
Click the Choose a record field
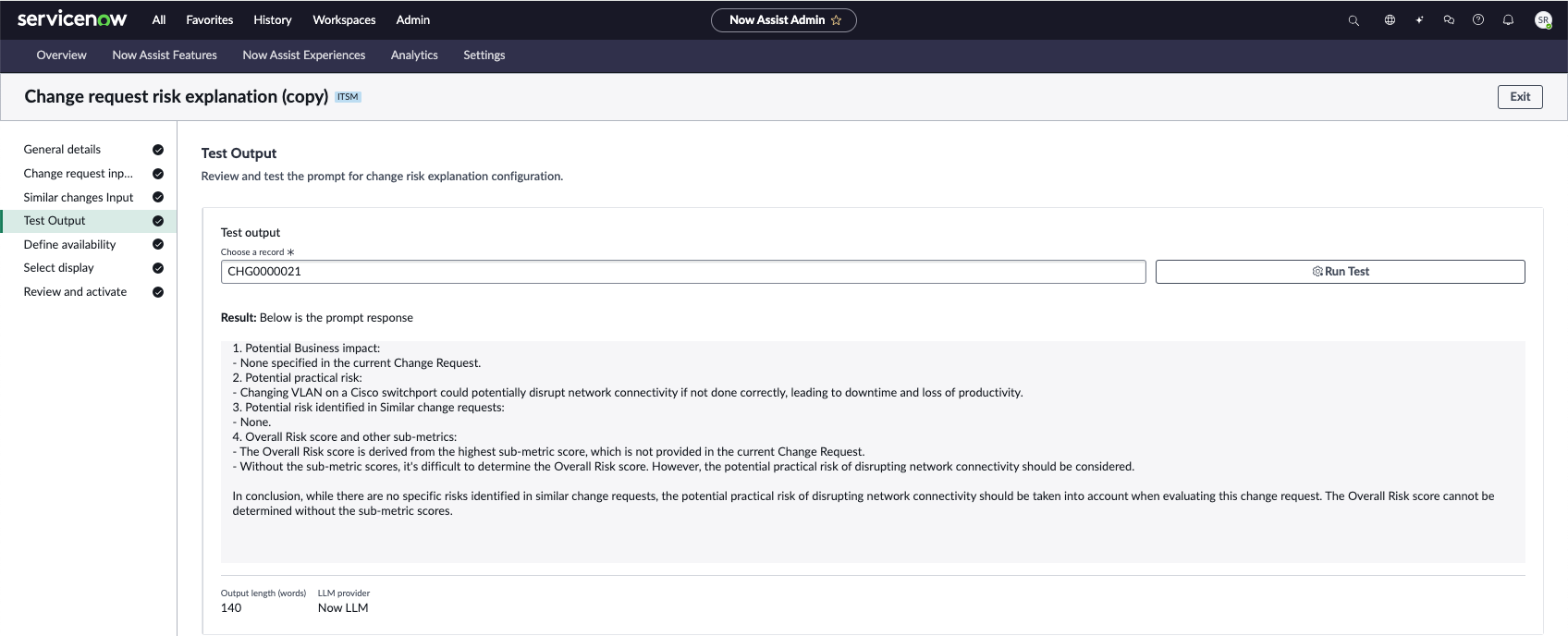pos(683,272)
